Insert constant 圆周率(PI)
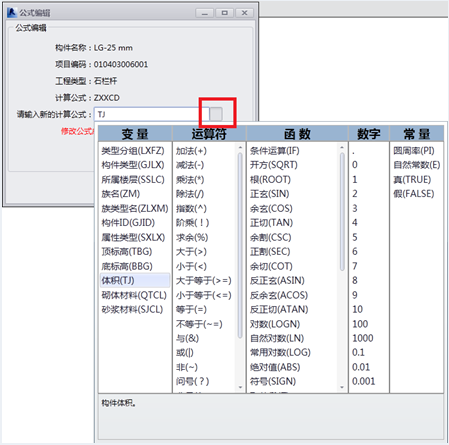The height and width of the screenshot is (445, 449). 414,151
